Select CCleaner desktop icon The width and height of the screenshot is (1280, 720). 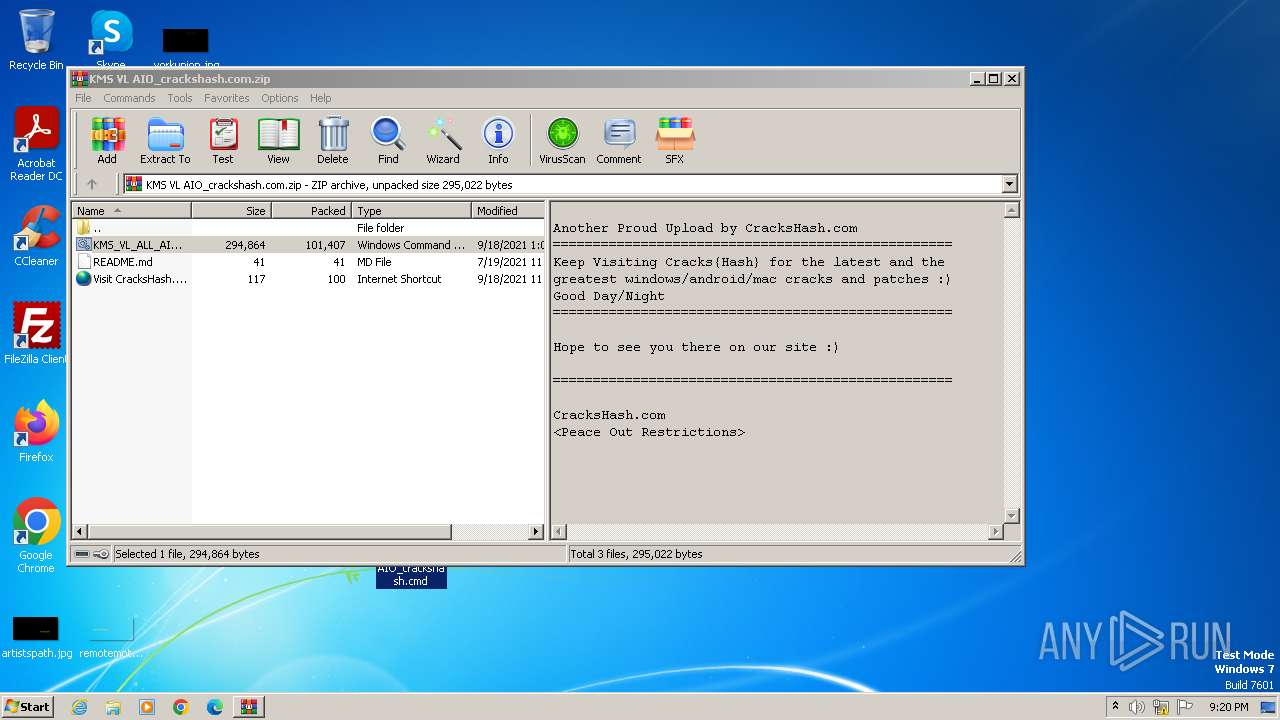click(36, 236)
